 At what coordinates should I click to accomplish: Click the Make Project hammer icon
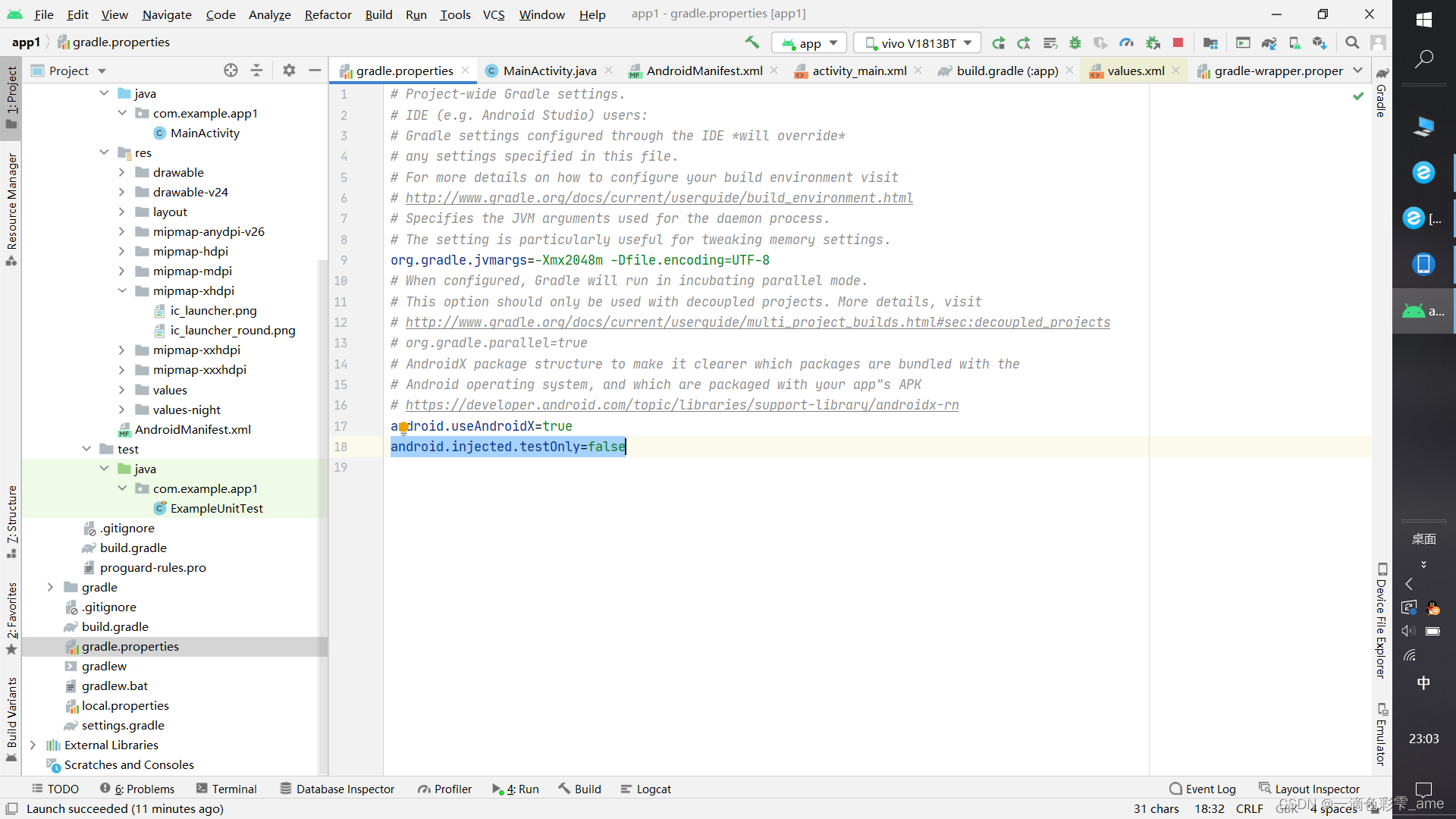pyautogui.click(x=752, y=42)
